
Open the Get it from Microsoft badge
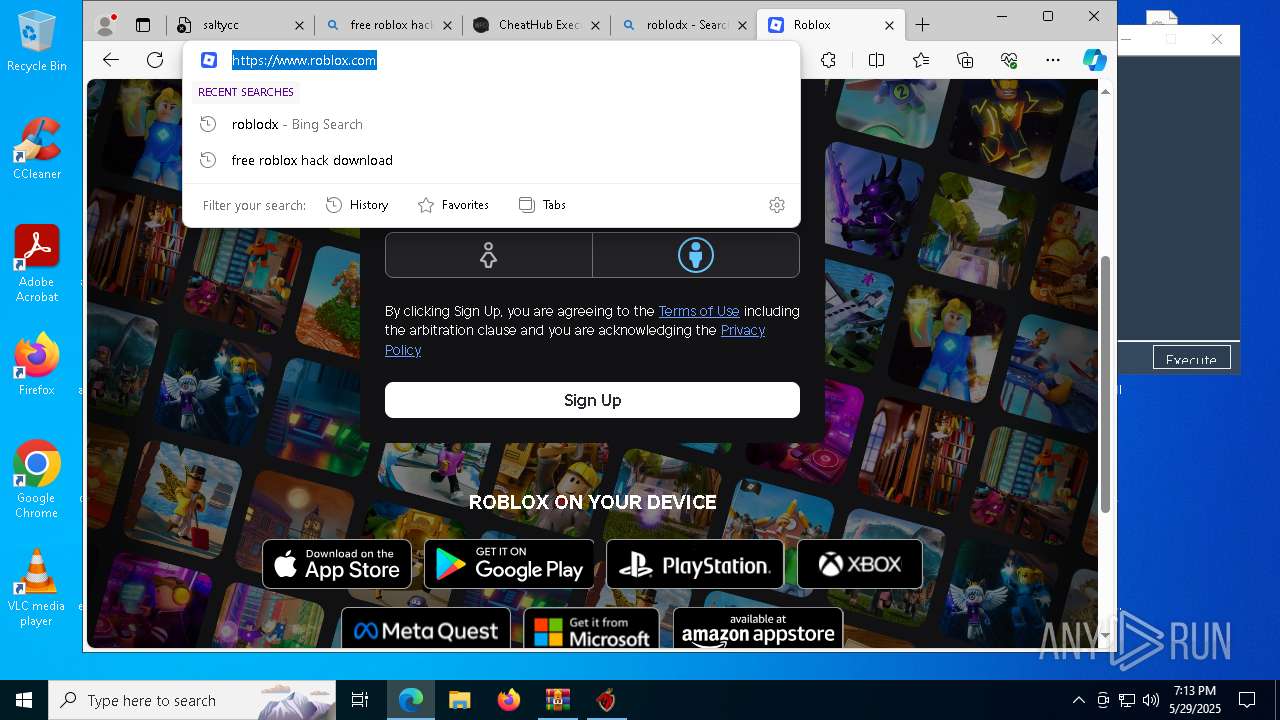592,630
